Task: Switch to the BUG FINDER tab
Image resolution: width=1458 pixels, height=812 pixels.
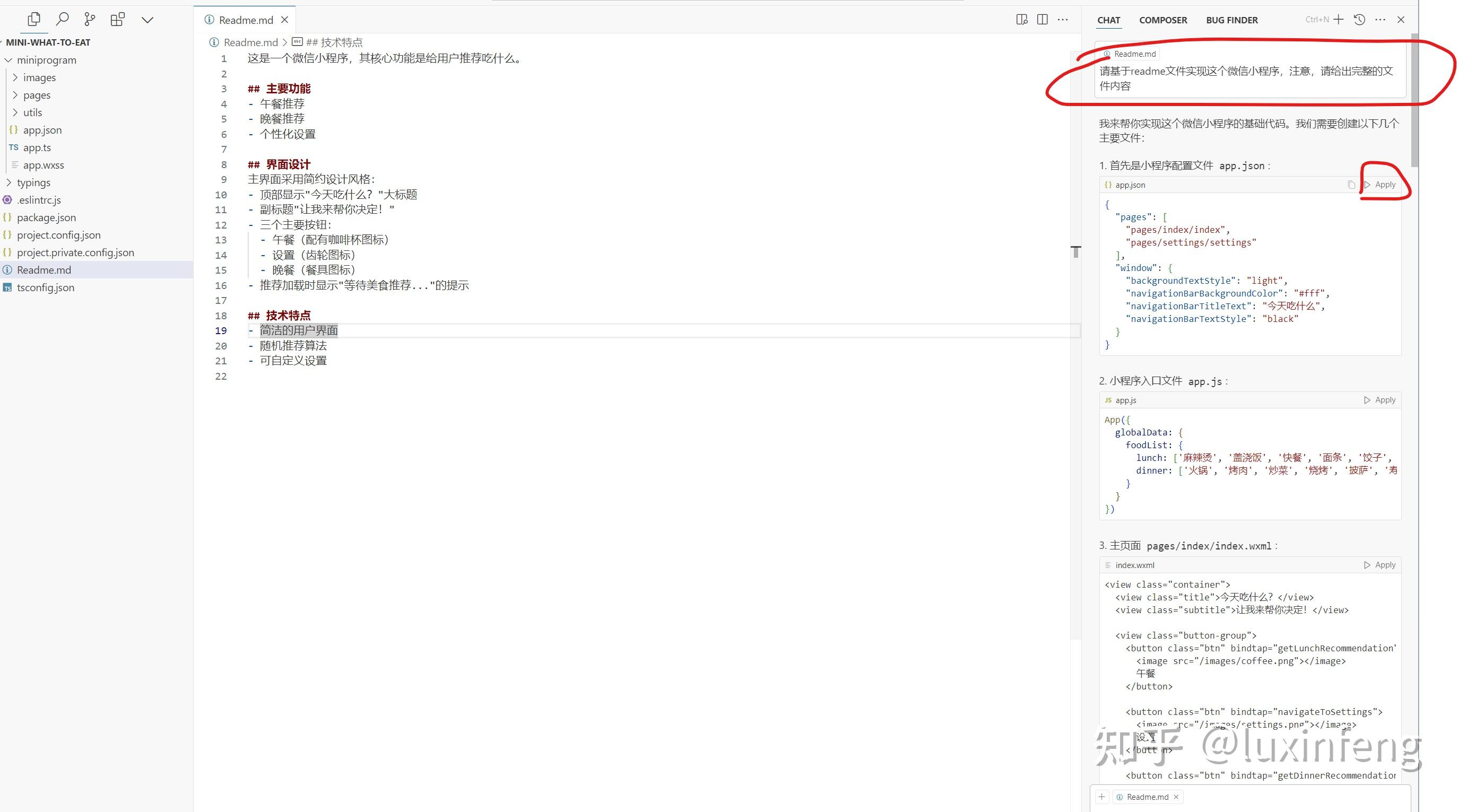Action: [x=1231, y=20]
